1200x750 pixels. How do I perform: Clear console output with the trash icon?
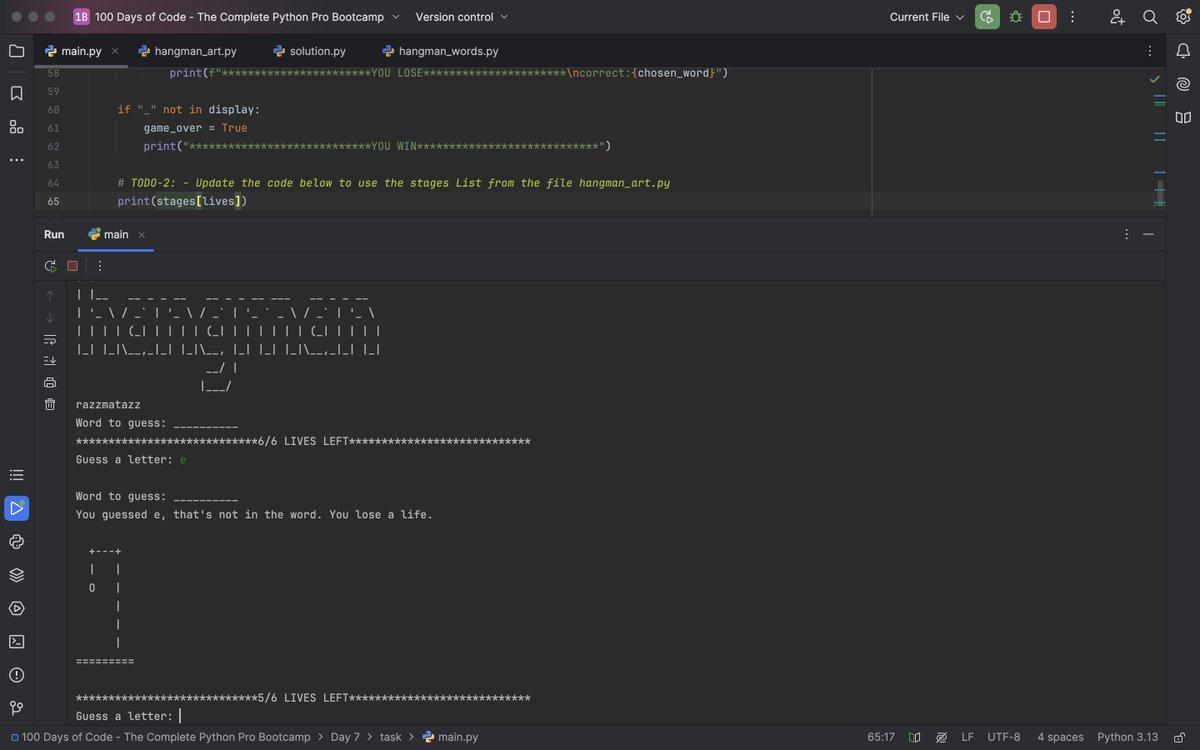(50, 404)
